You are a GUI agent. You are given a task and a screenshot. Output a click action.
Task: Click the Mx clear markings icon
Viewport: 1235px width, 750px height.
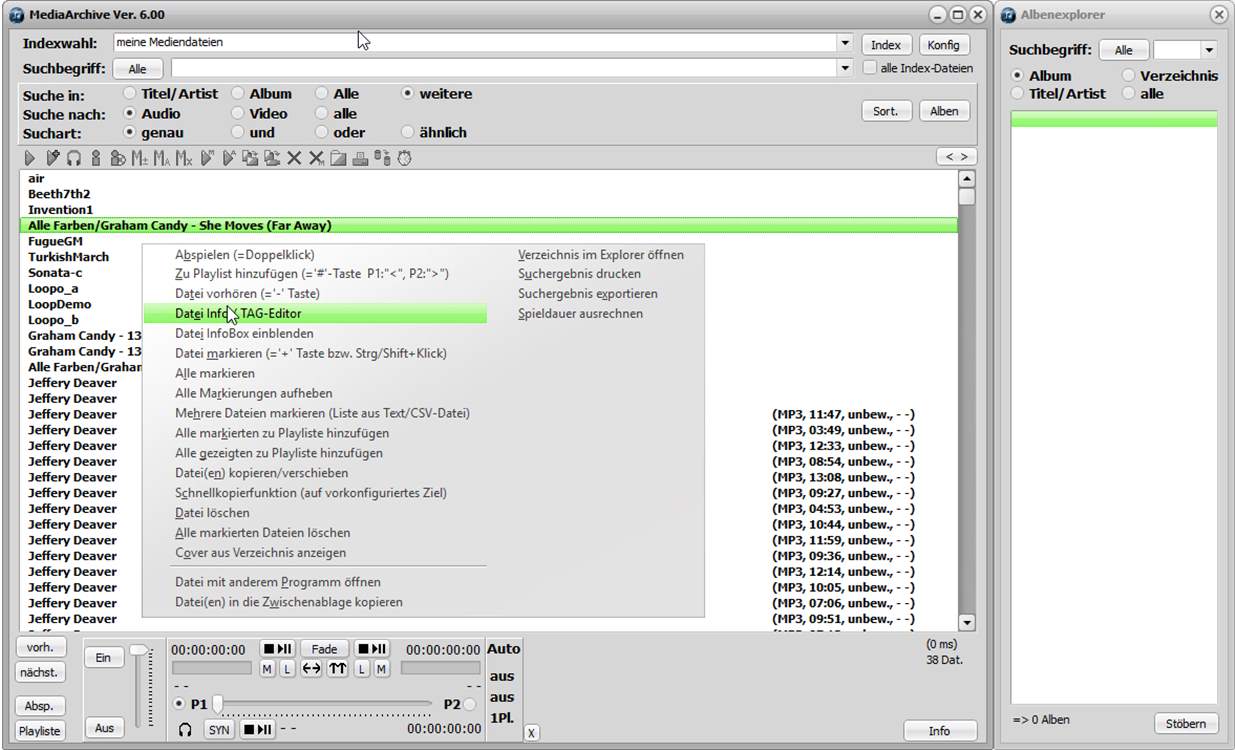click(184, 158)
